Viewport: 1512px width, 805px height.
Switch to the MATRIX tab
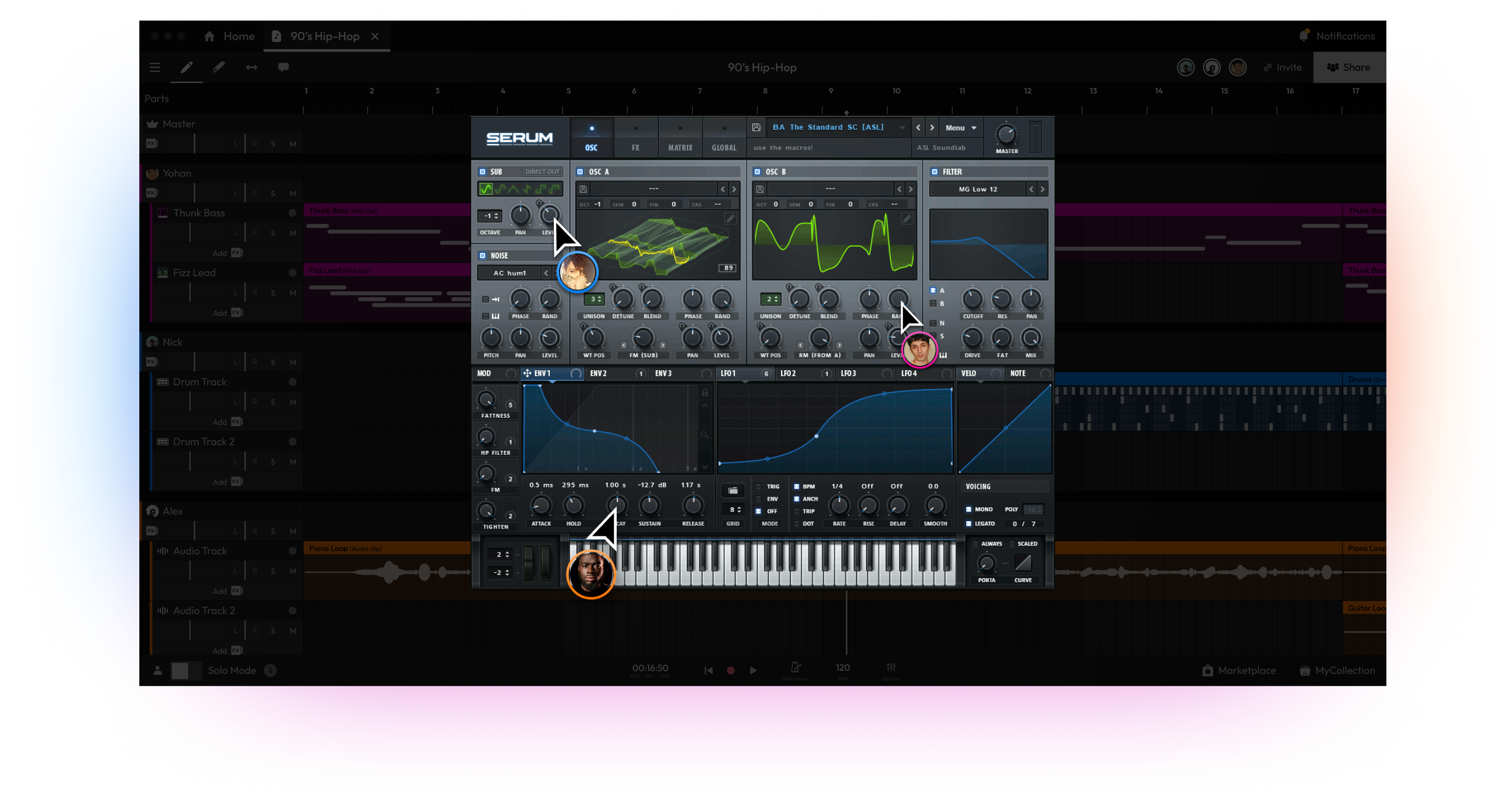click(x=679, y=138)
